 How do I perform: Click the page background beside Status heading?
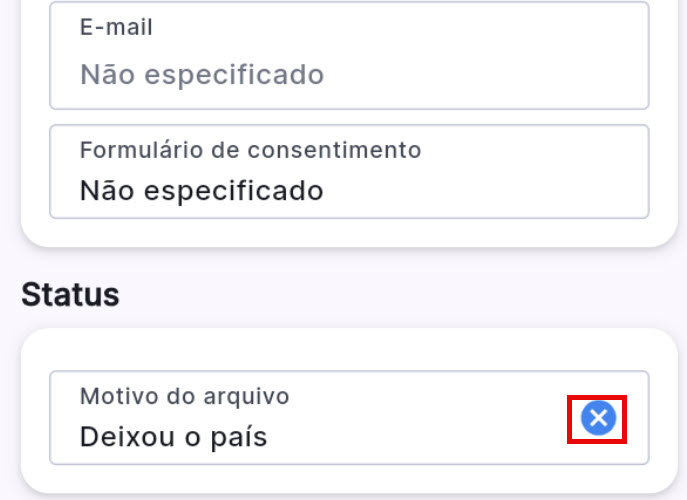[x=400, y=294]
